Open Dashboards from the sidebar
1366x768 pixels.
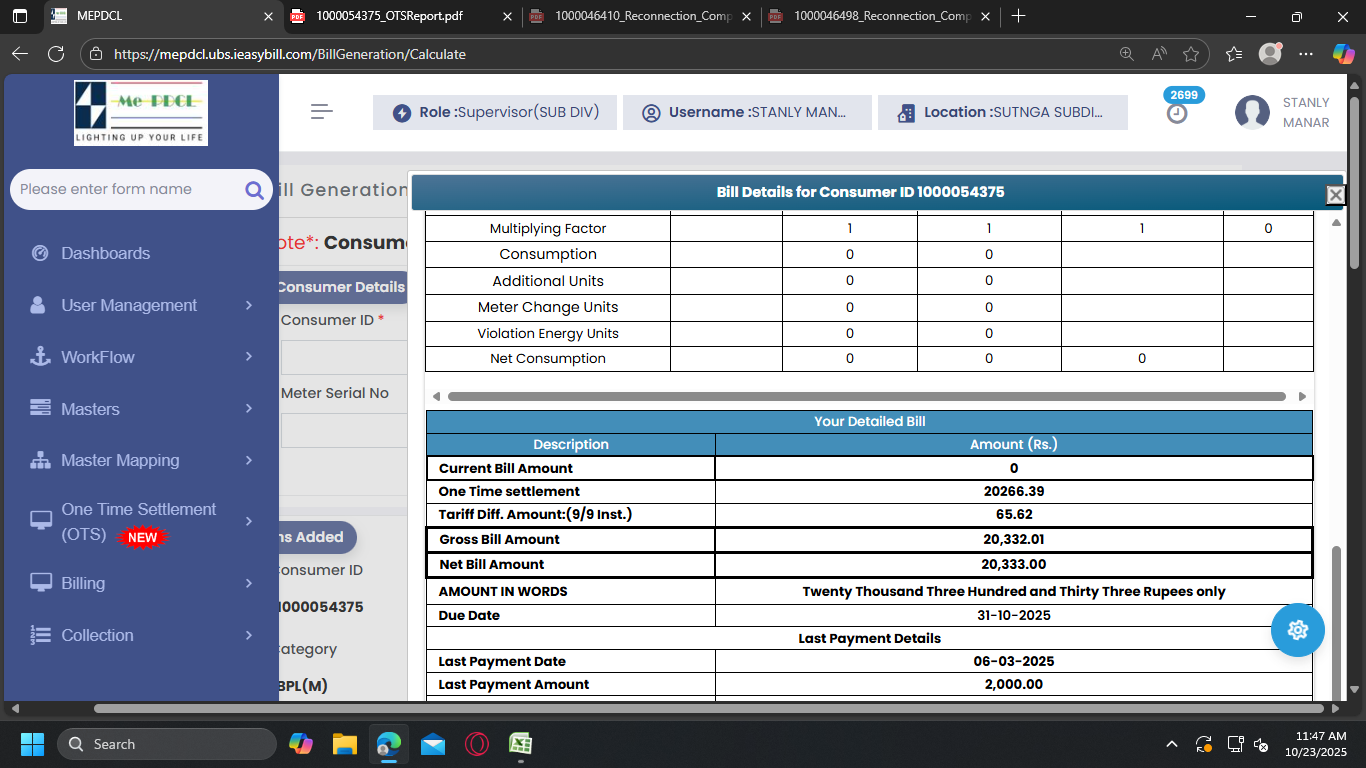point(105,253)
